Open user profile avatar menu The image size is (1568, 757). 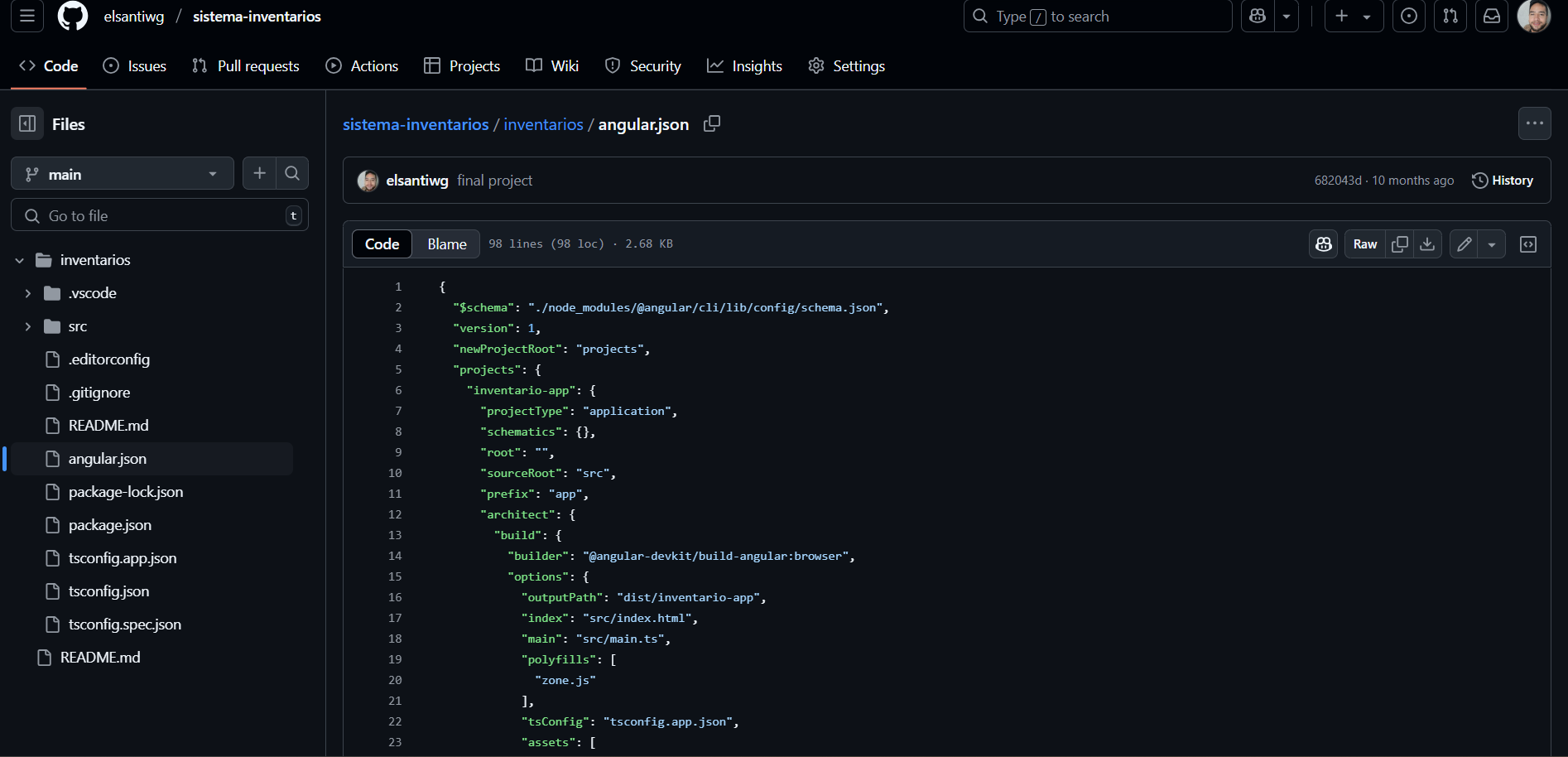point(1534,17)
